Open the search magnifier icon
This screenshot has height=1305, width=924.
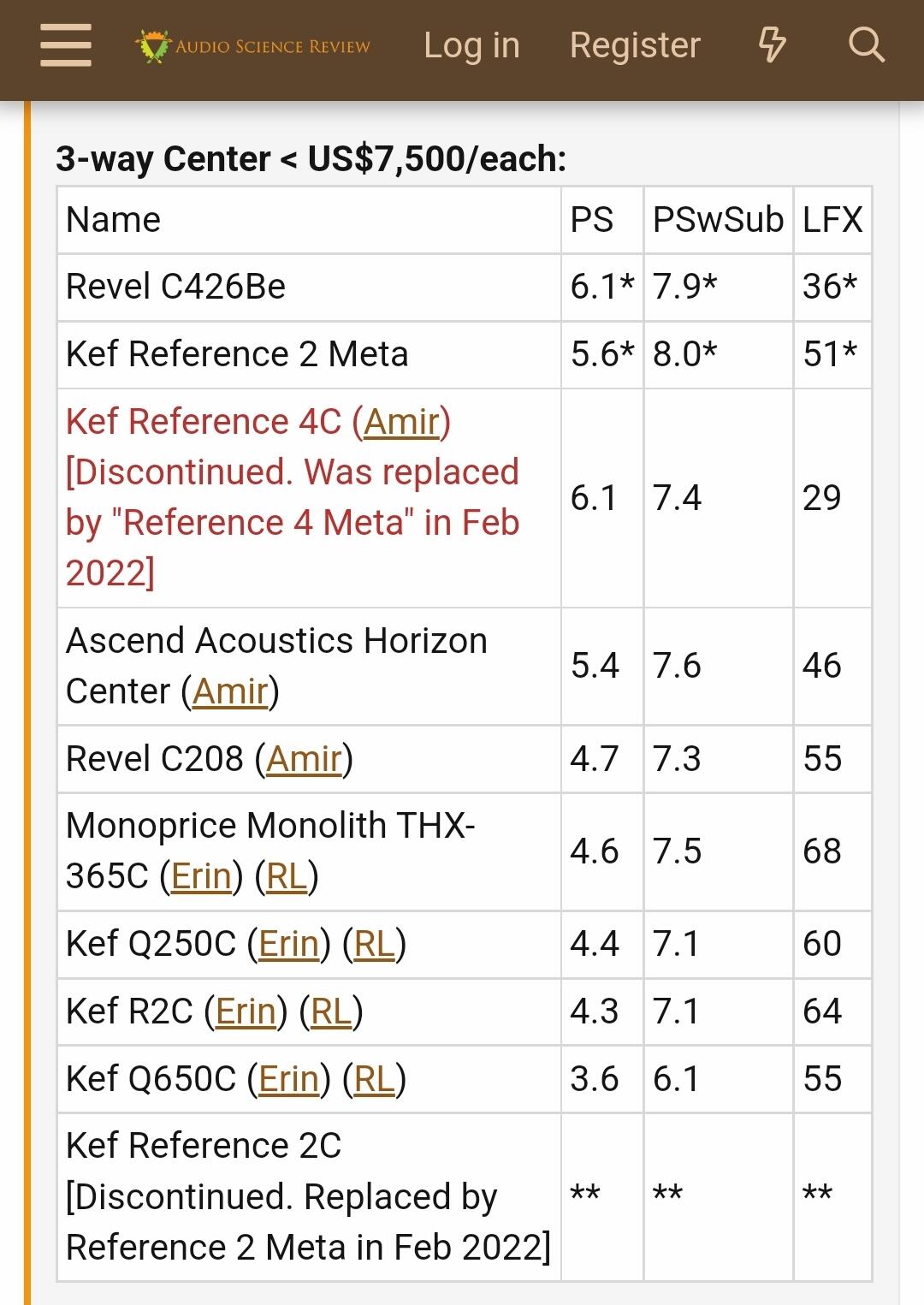coord(866,44)
